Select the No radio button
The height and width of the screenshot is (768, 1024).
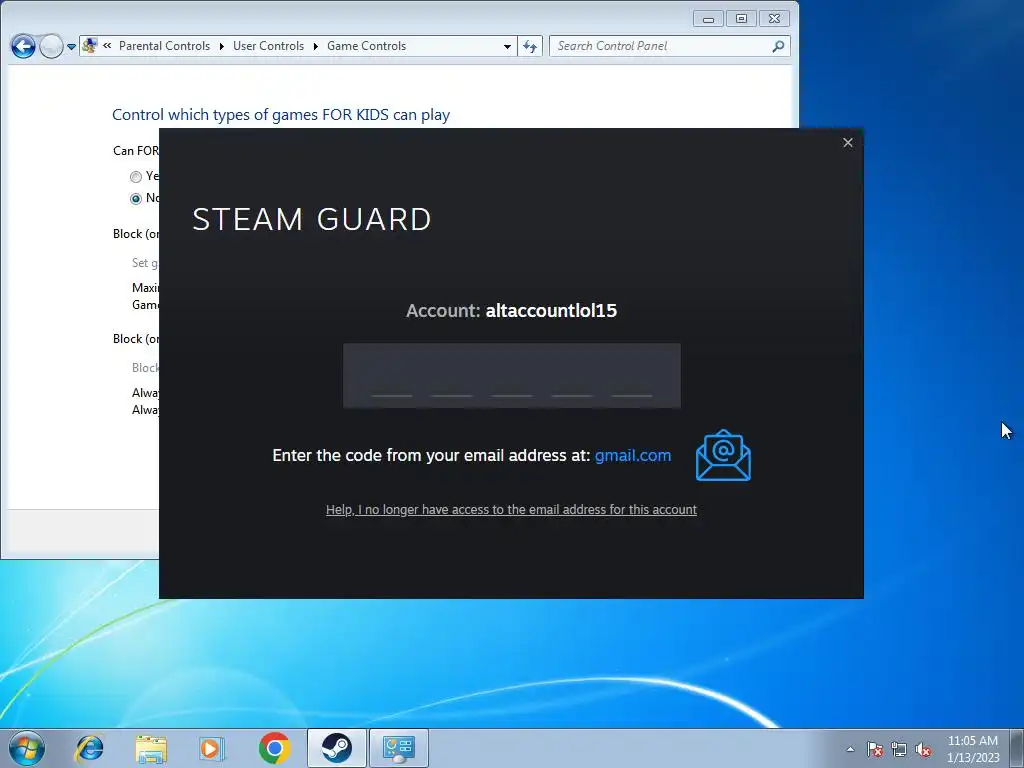point(135,199)
